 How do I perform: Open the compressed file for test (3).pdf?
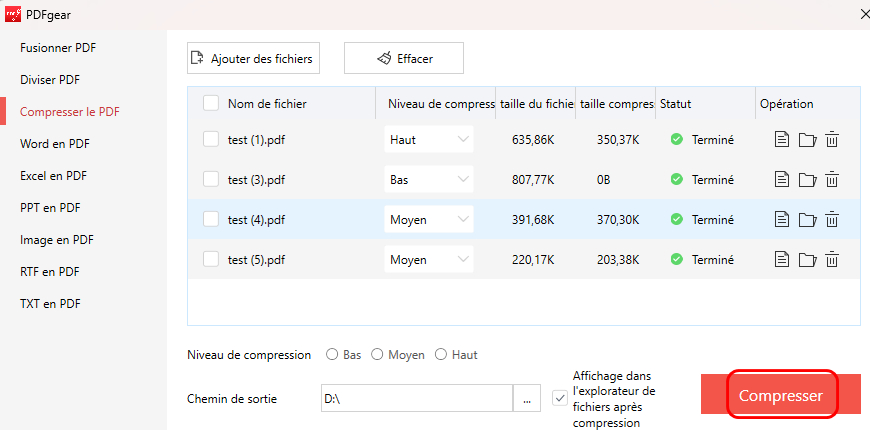tap(782, 180)
